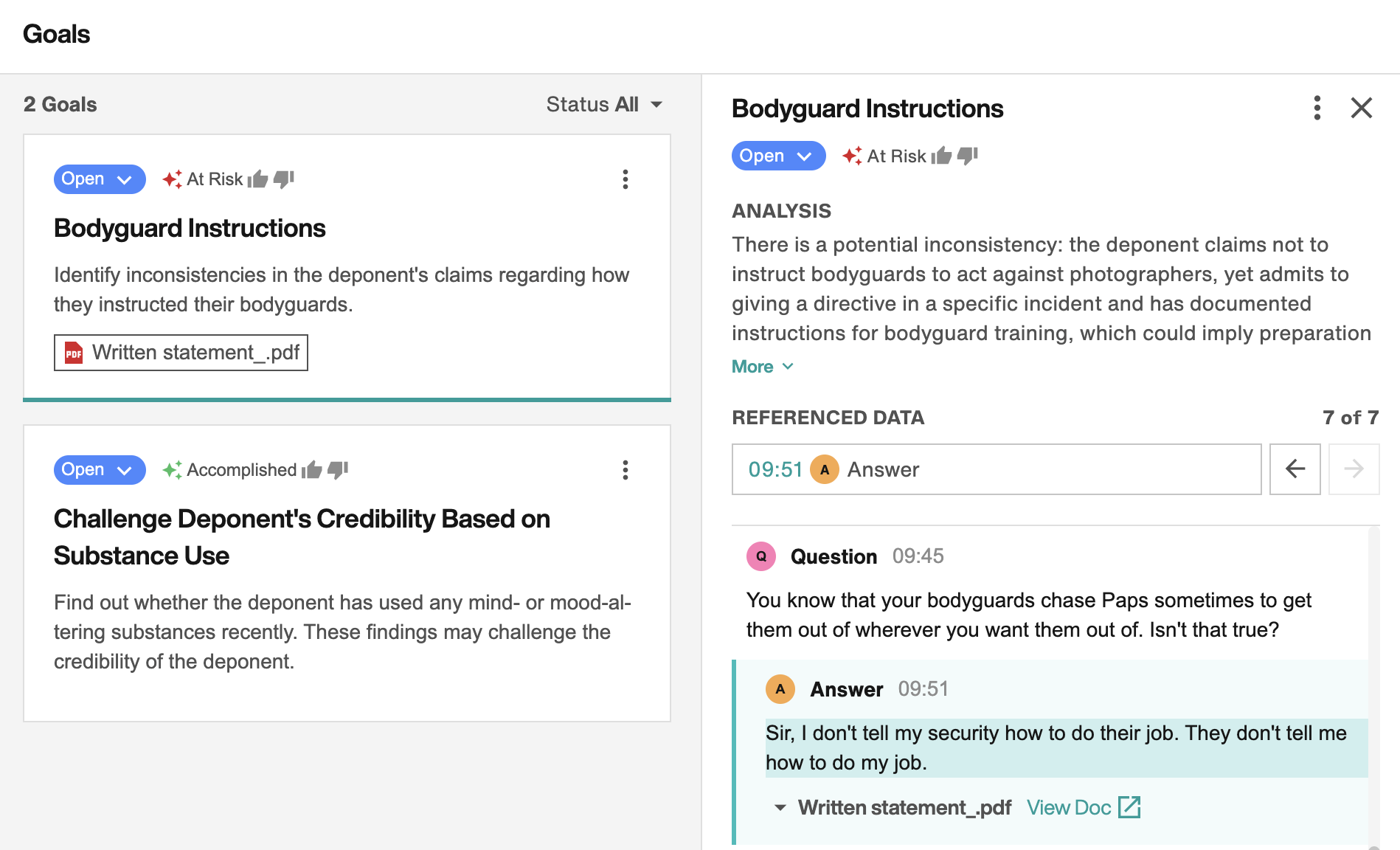Click the Bodyguard Instructions goal description
This screenshot has width=1400, height=850.
[x=342, y=289]
